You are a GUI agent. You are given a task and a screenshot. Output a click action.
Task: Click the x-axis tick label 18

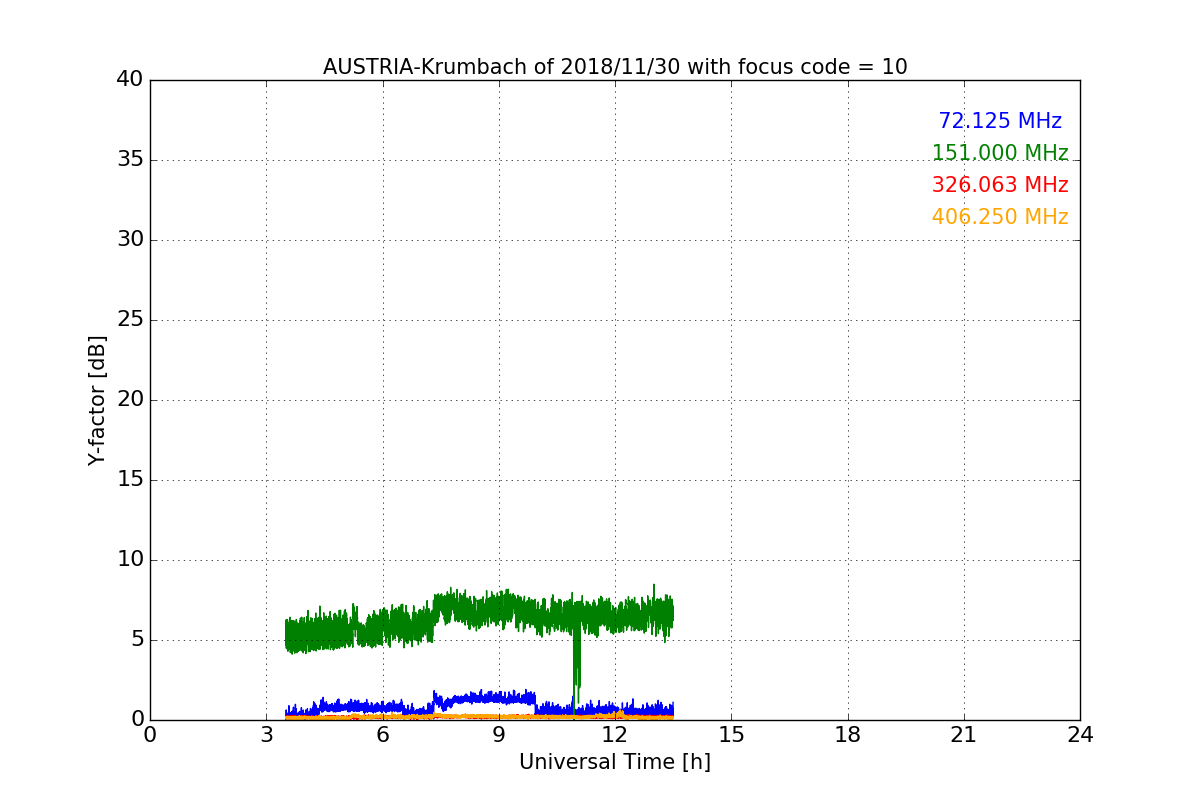coord(848,735)
